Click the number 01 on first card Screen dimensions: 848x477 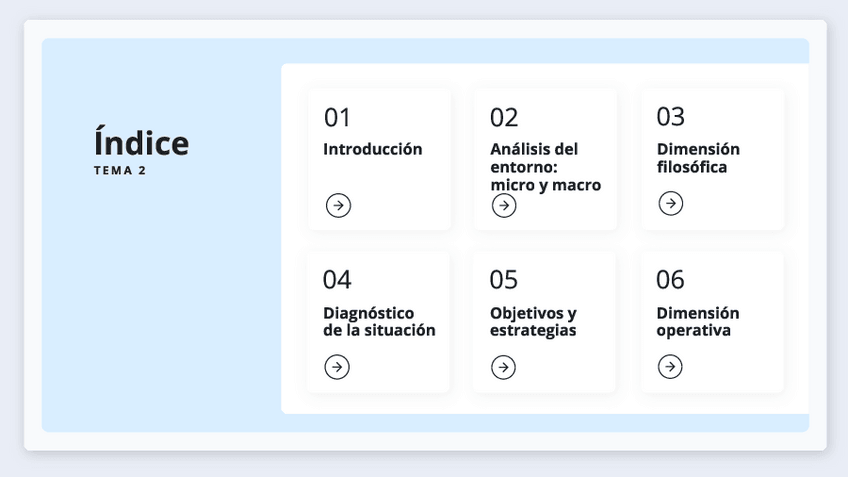pyautogui.click(x=337, y=117)
